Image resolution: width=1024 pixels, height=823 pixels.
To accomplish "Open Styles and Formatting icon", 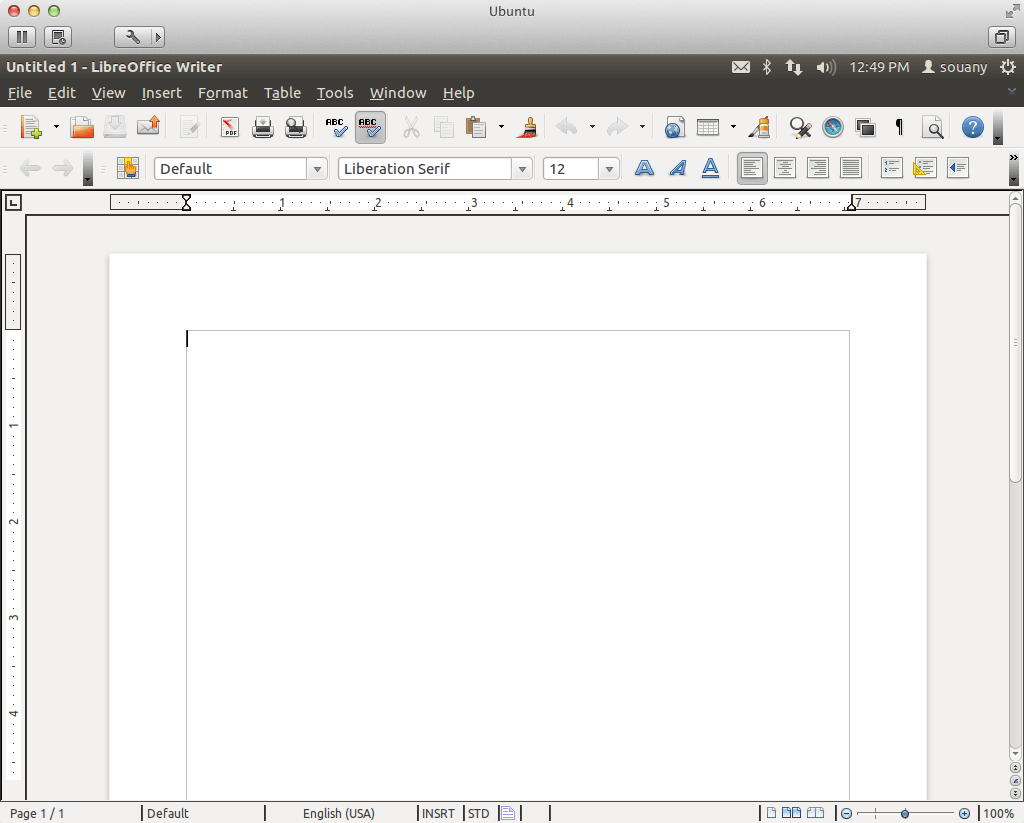I will (128, 168).
